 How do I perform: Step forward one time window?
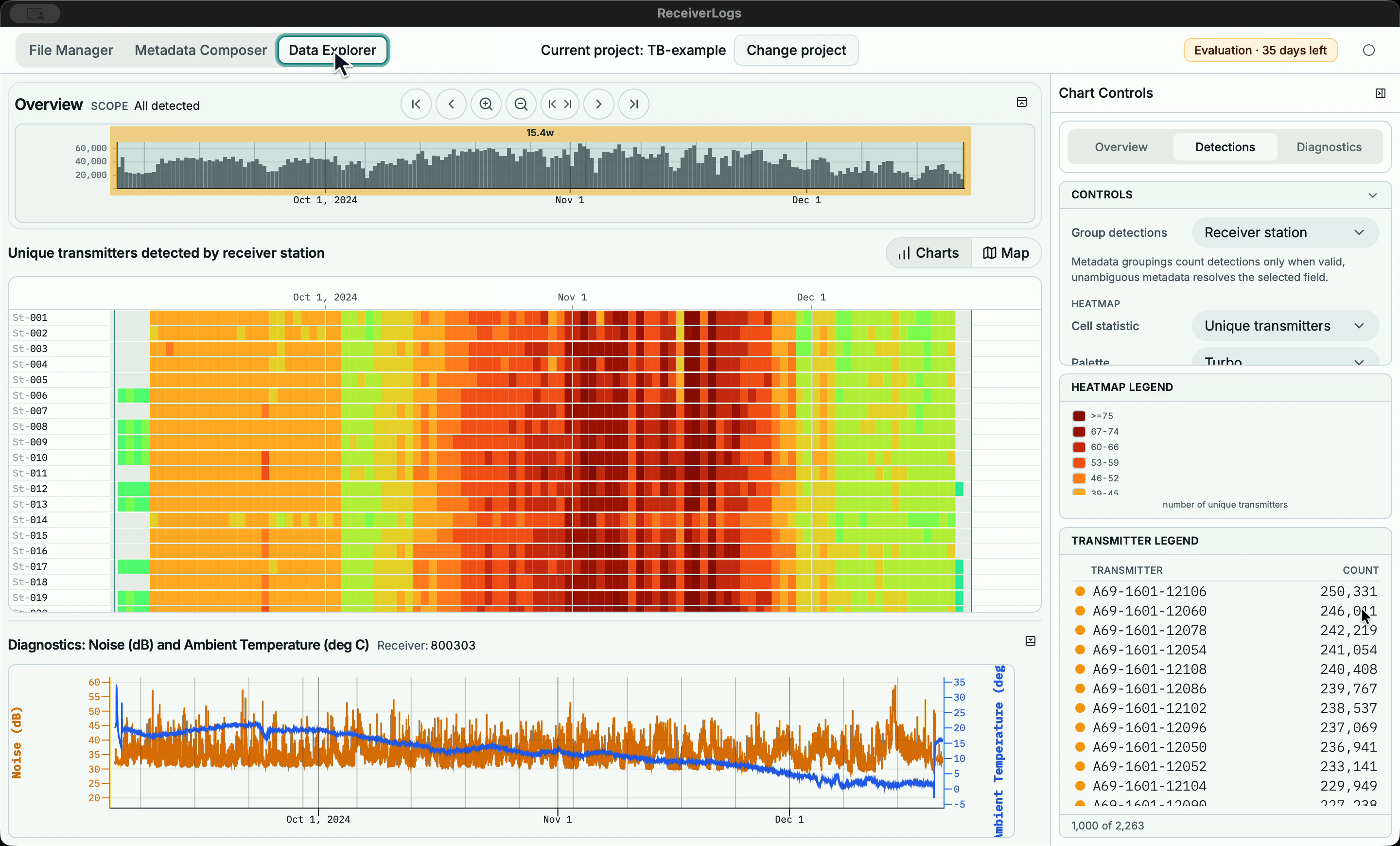tap(599, 104)
